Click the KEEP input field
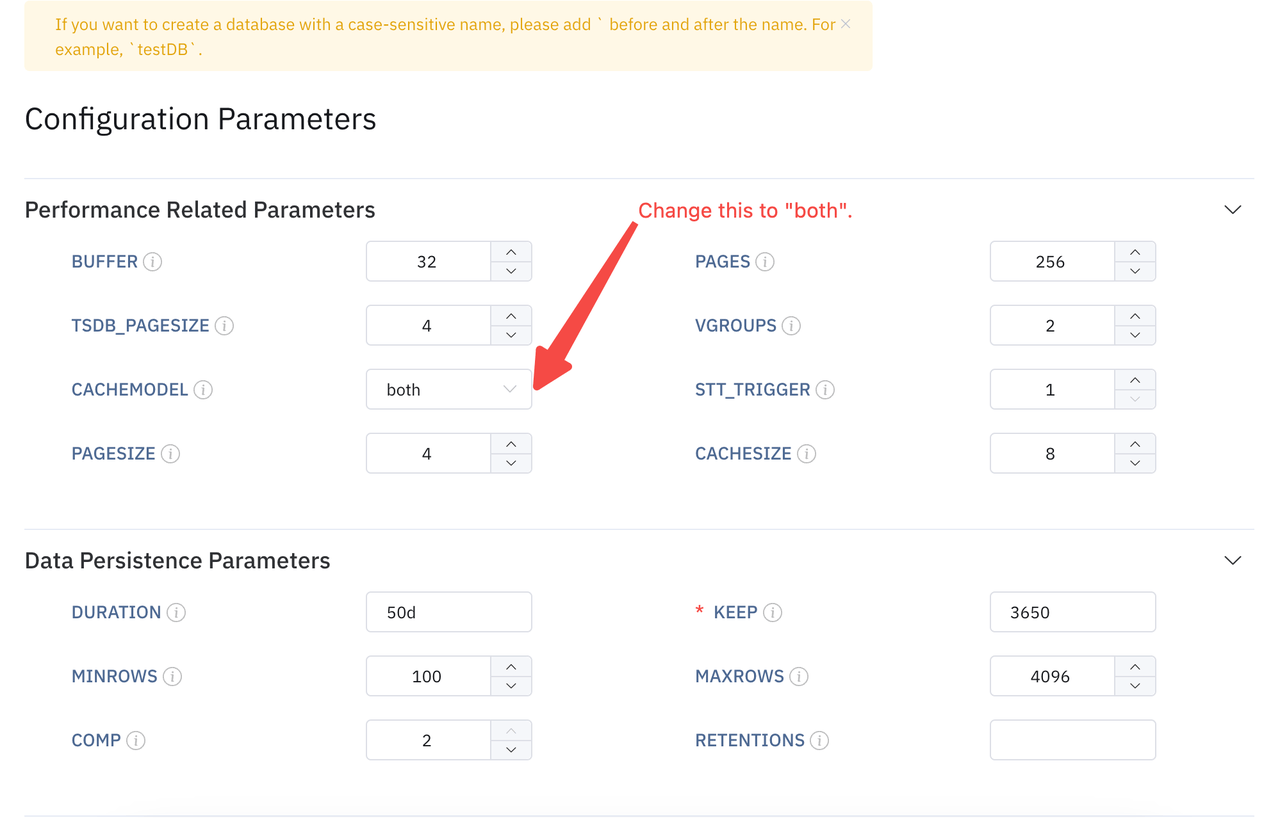Viewport: 1280px width, 818px height. pos(1072,613)
